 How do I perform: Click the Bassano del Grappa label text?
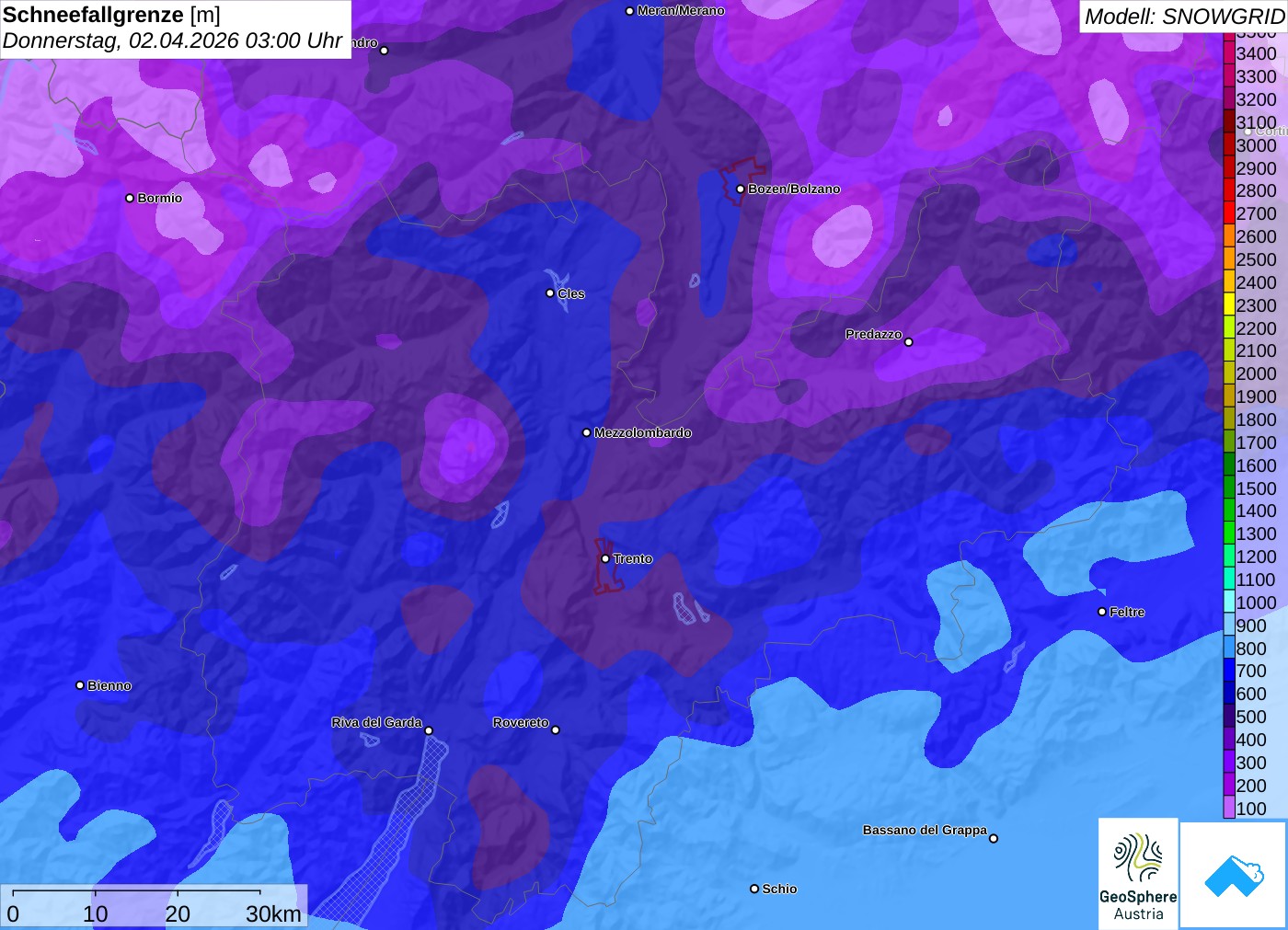[x=925, y=830]
